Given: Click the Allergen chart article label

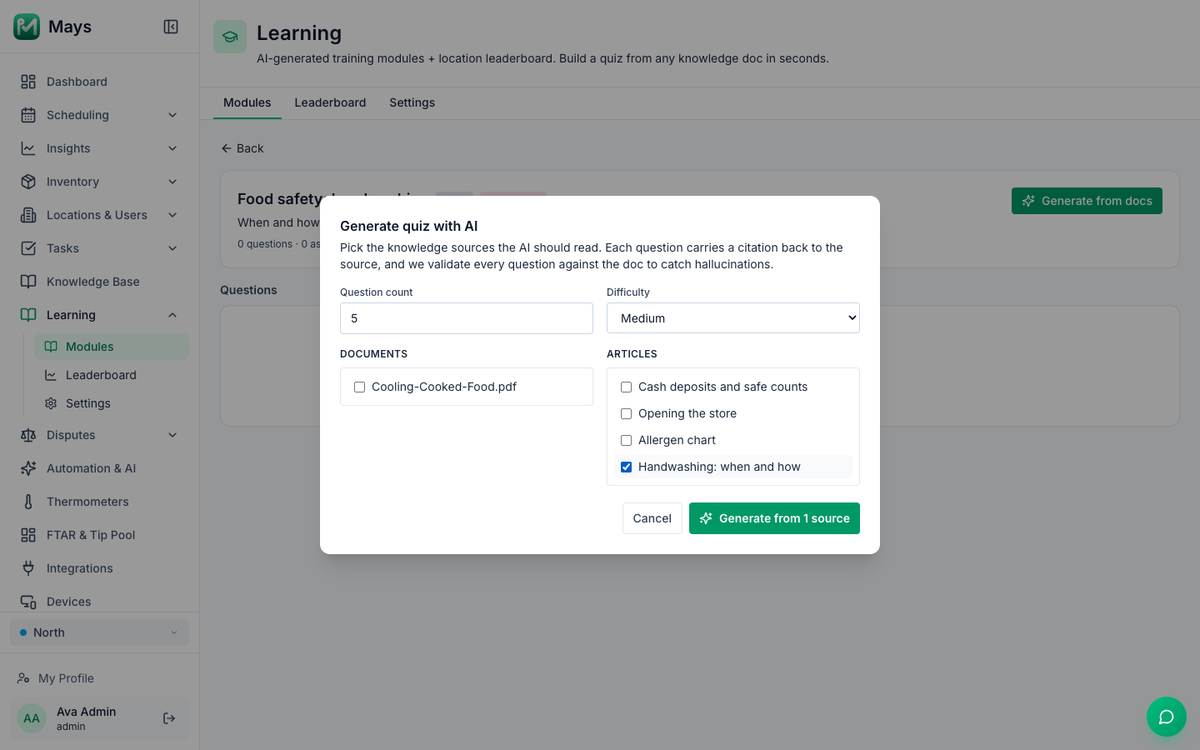Looking at the screenshot, I should point(677,440).
